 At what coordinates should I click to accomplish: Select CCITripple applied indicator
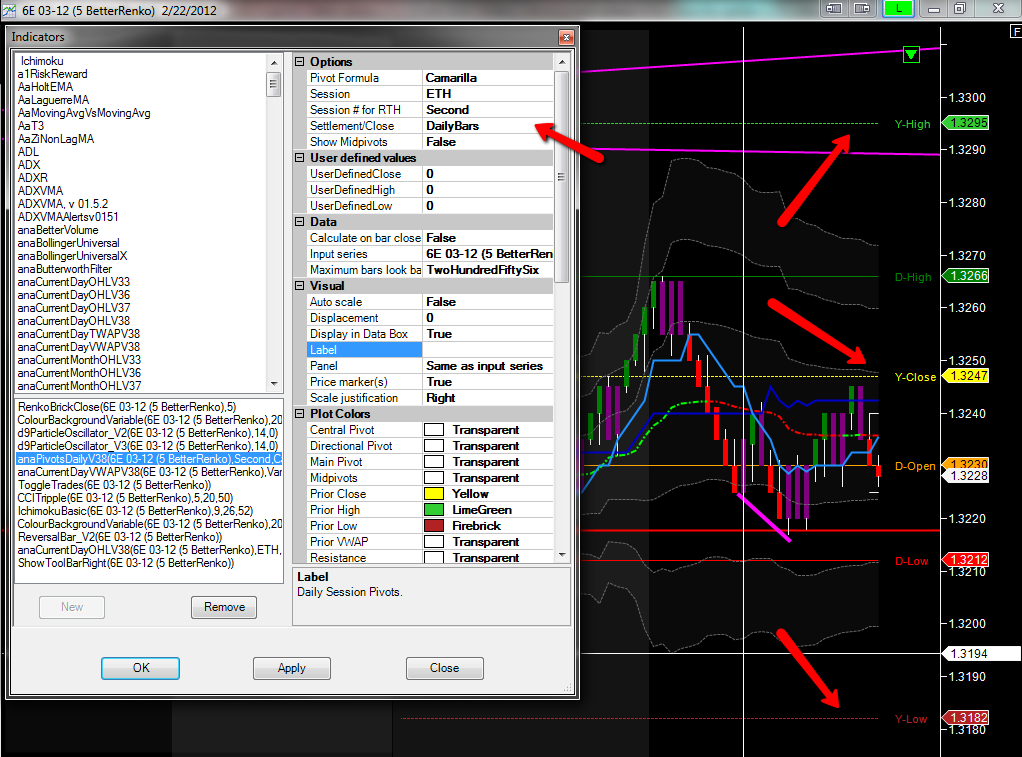[125, 498]
